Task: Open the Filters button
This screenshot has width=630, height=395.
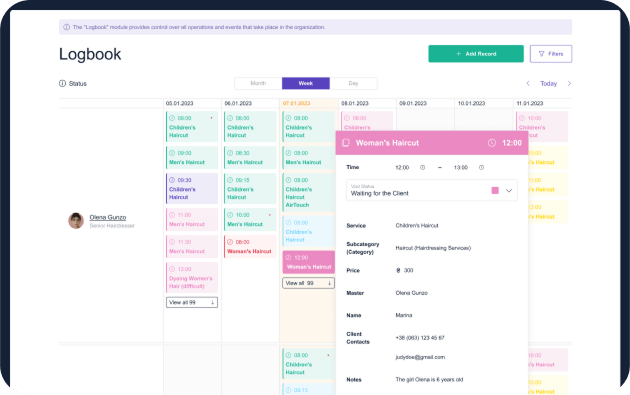Action: (550, 54)
